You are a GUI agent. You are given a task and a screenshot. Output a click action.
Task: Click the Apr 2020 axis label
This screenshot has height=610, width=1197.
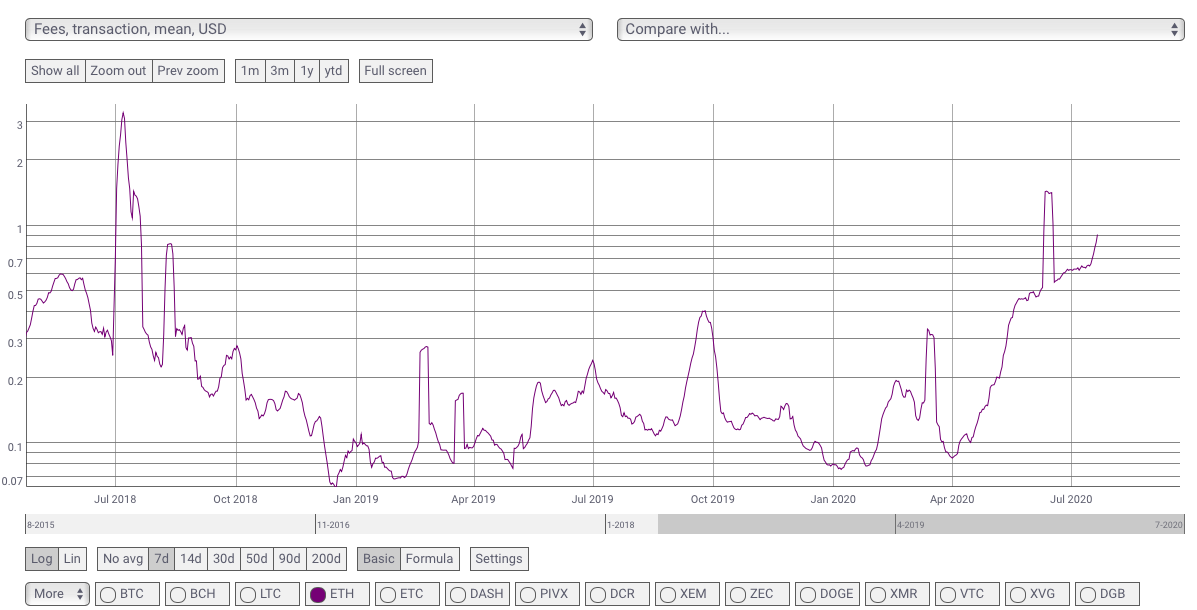tap(952, 499)
